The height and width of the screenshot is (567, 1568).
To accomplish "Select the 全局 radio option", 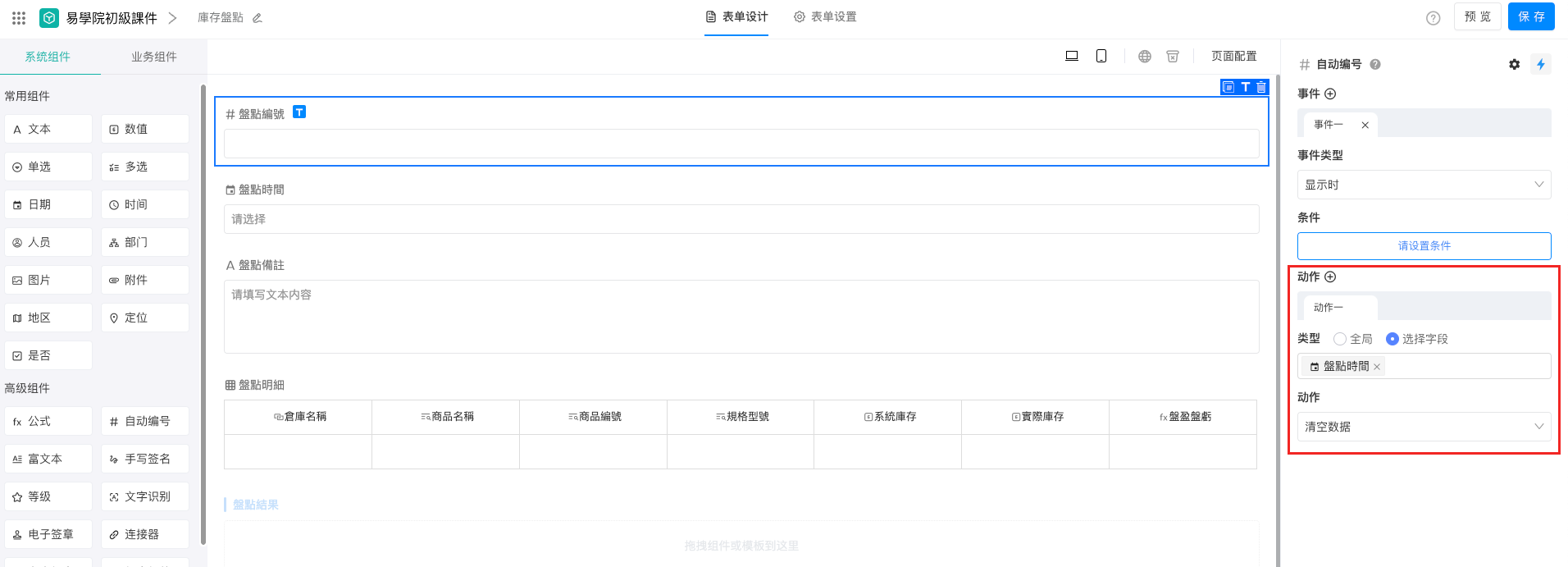I will [x=1340, y=339].
